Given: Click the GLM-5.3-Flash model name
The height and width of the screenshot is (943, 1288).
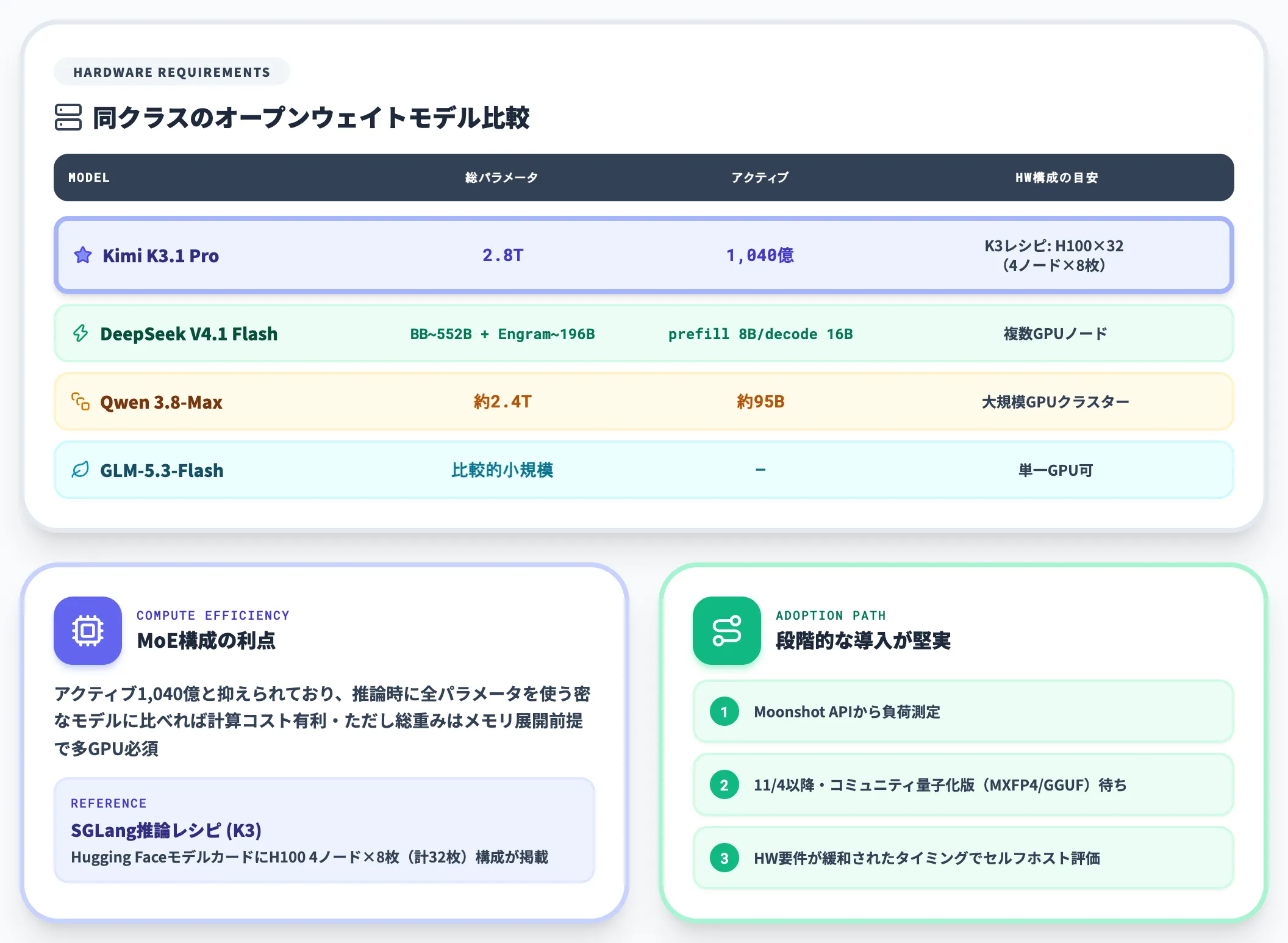Looking at the screenshot, I should tap(162, 470).
